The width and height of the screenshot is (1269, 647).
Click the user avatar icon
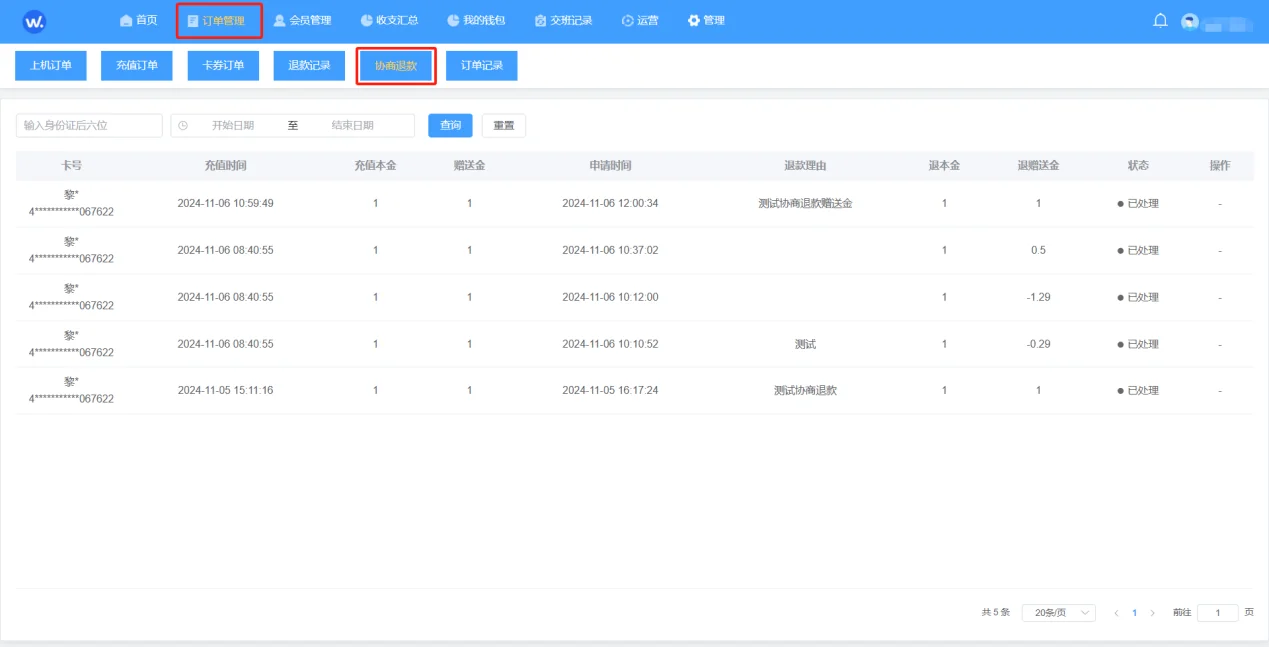point(1189,21)
